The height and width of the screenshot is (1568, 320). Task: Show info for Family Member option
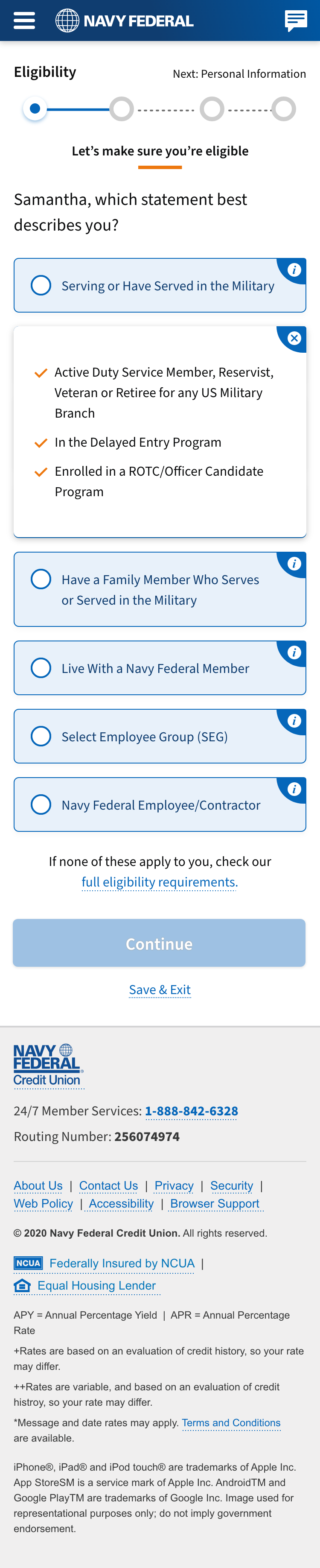coord(294,564)
